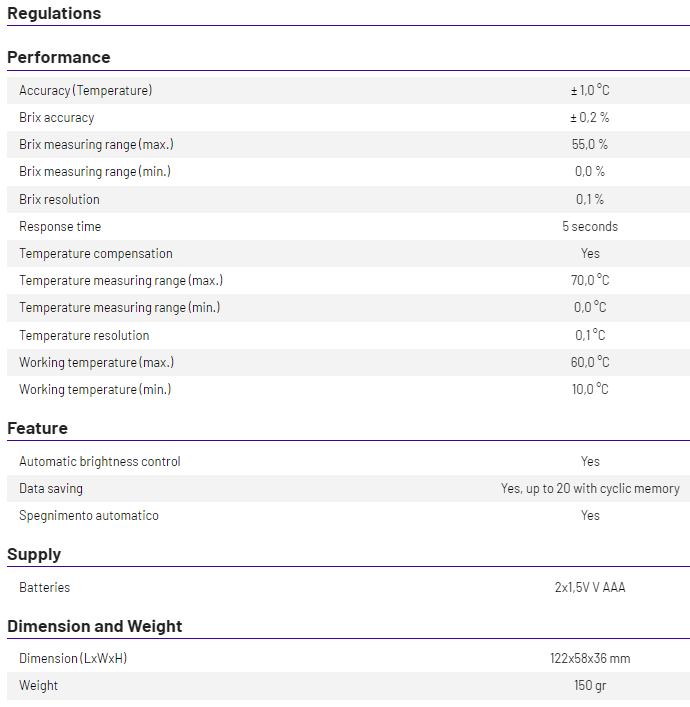Select the Brix accuracy value ± 0,2 %
The width and height of the screenshot is (690, 707).
[x=590, y=118]
